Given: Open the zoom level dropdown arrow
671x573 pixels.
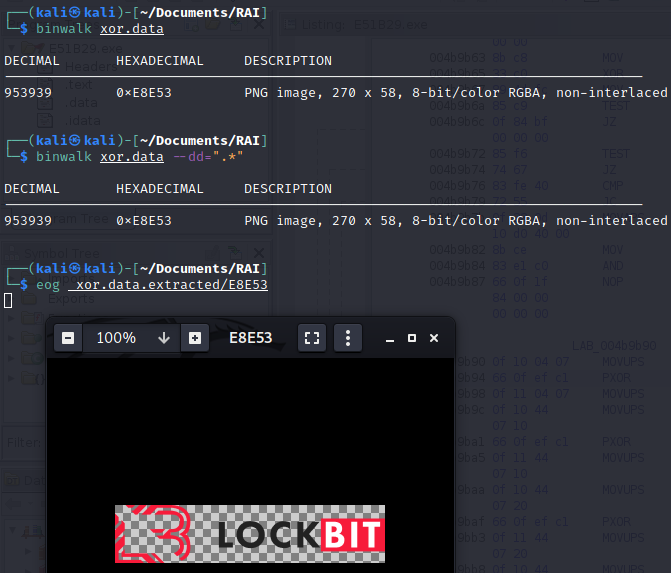Looking at the screenshot, I should click(x=164, y=338).
